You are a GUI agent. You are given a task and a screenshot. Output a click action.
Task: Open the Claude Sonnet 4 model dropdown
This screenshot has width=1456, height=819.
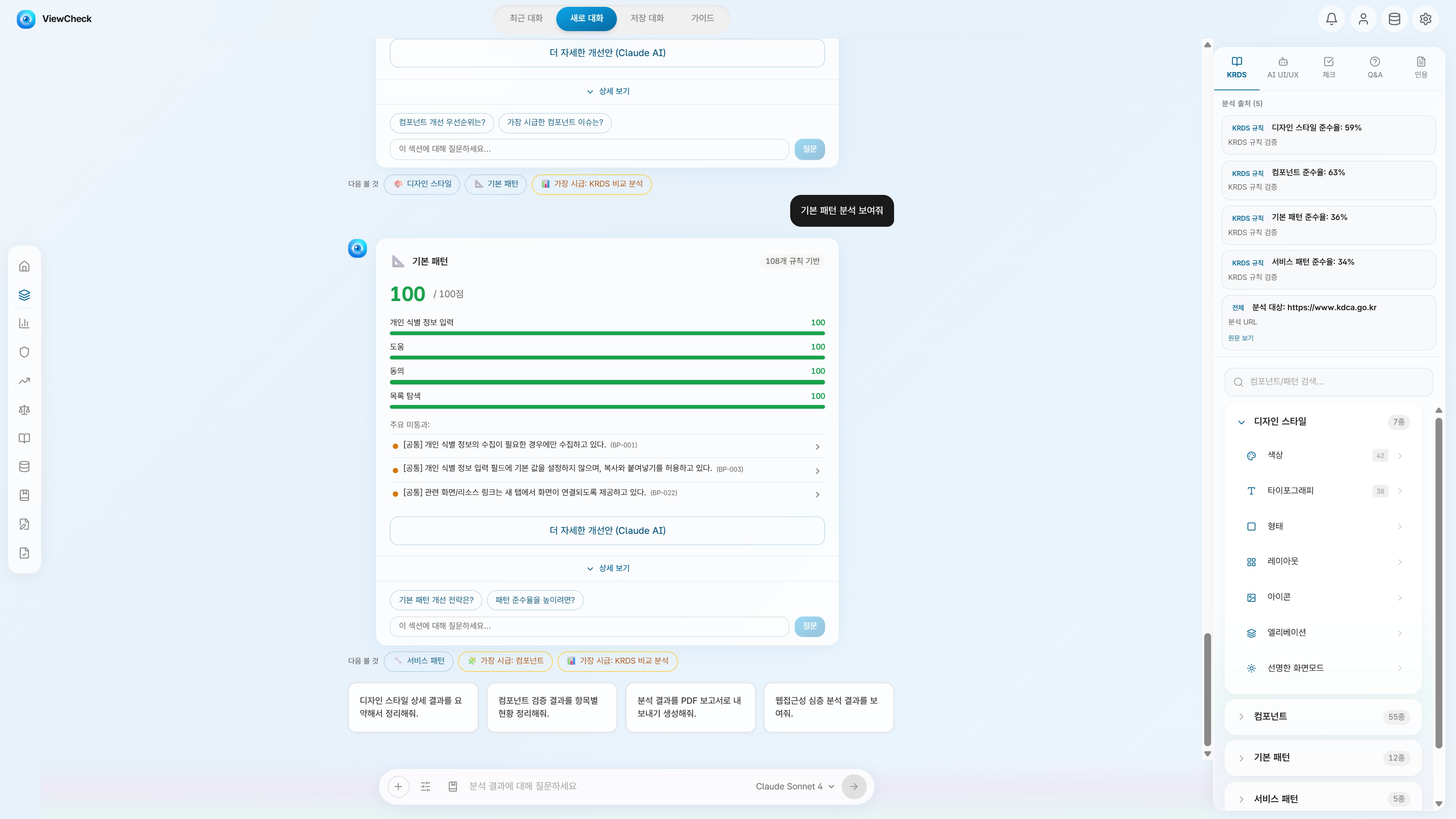pyautogui.click(x=795, y=786)
